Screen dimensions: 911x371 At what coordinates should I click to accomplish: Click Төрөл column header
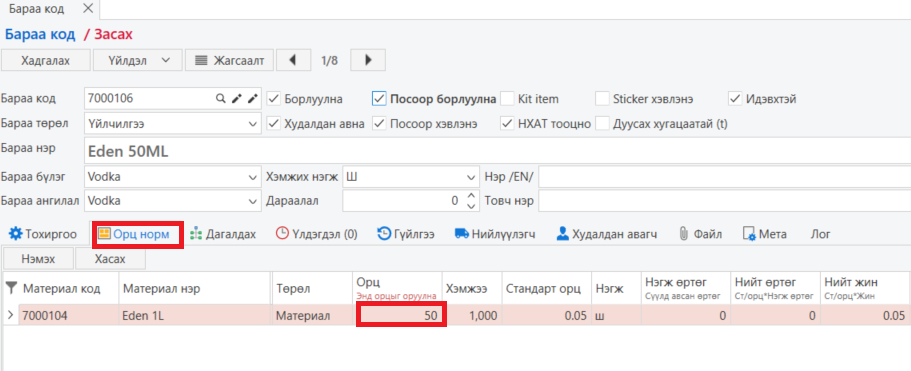[313, 288]
